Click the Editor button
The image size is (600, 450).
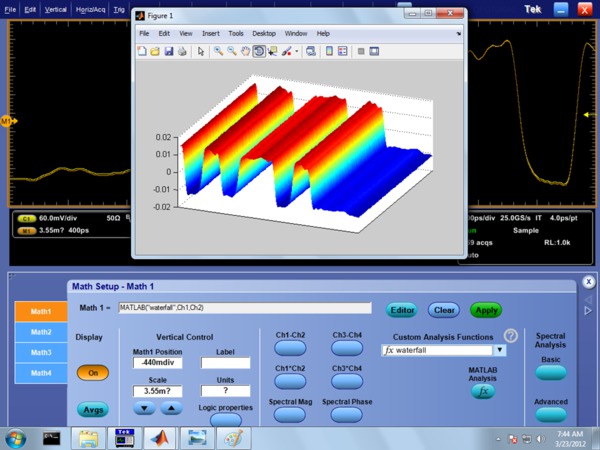[x=402, y=310]
